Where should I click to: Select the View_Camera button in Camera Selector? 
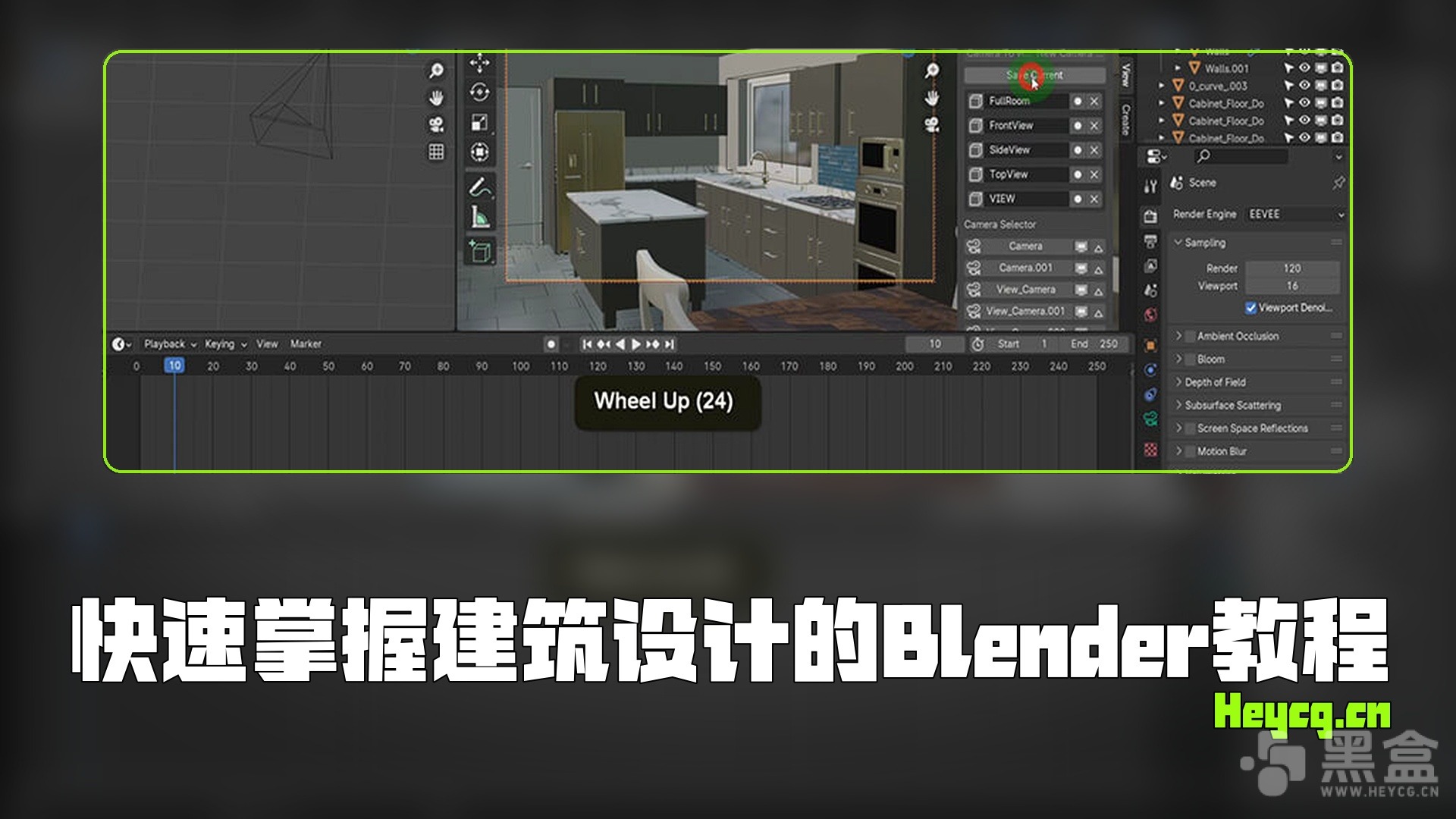pos(1025,290)
